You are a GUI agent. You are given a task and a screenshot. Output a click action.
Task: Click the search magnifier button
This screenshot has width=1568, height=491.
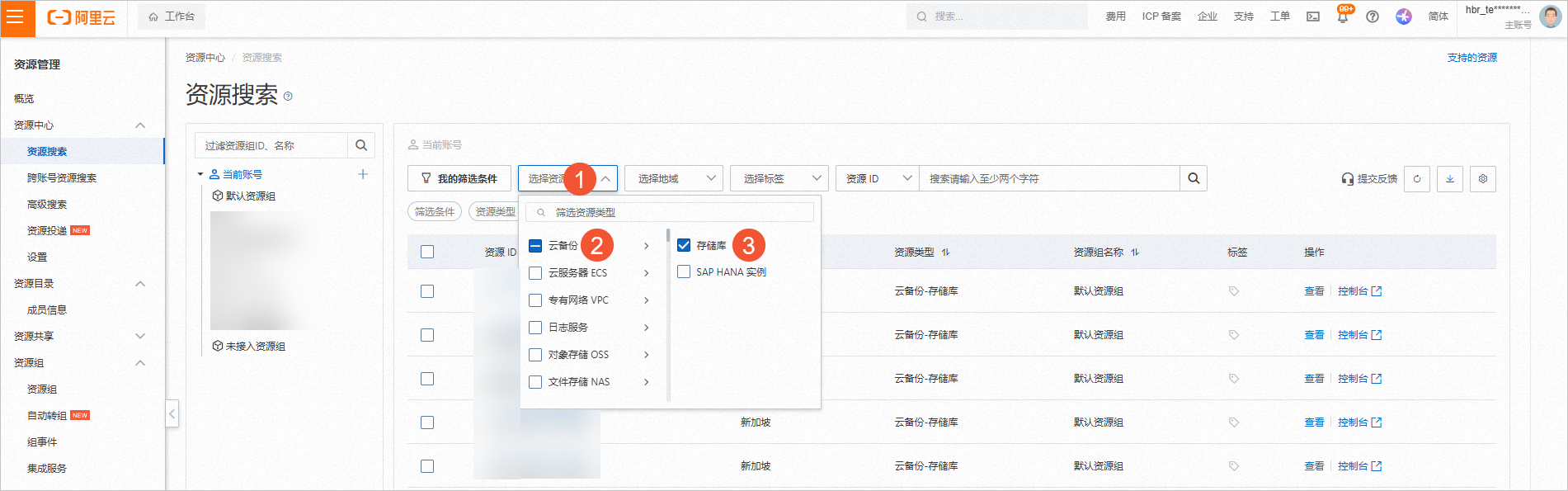(1194, 178)
